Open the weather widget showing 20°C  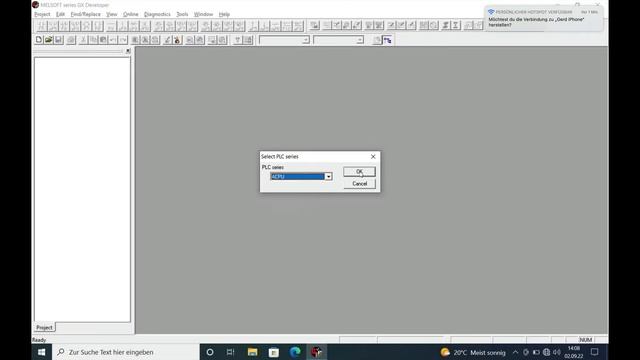[473, 352]
